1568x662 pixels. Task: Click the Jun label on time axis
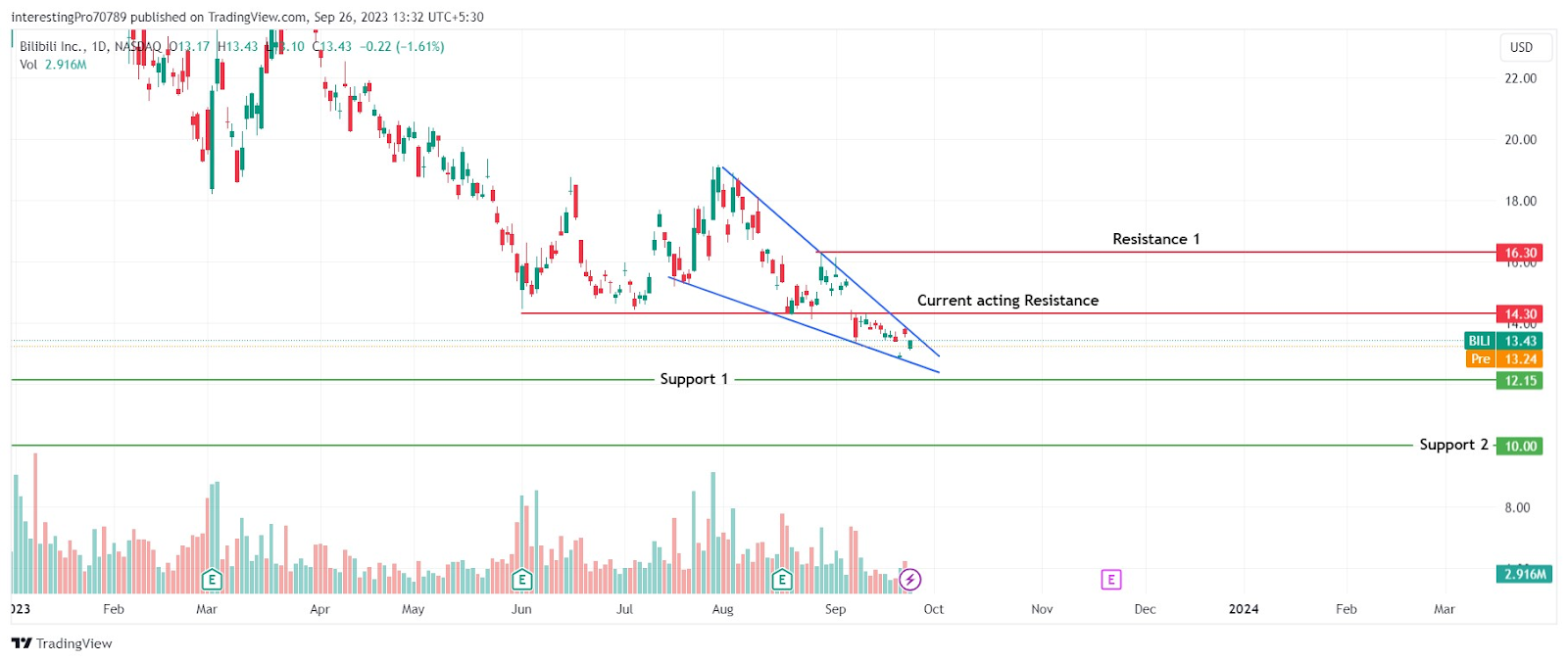tap(521, 609)
